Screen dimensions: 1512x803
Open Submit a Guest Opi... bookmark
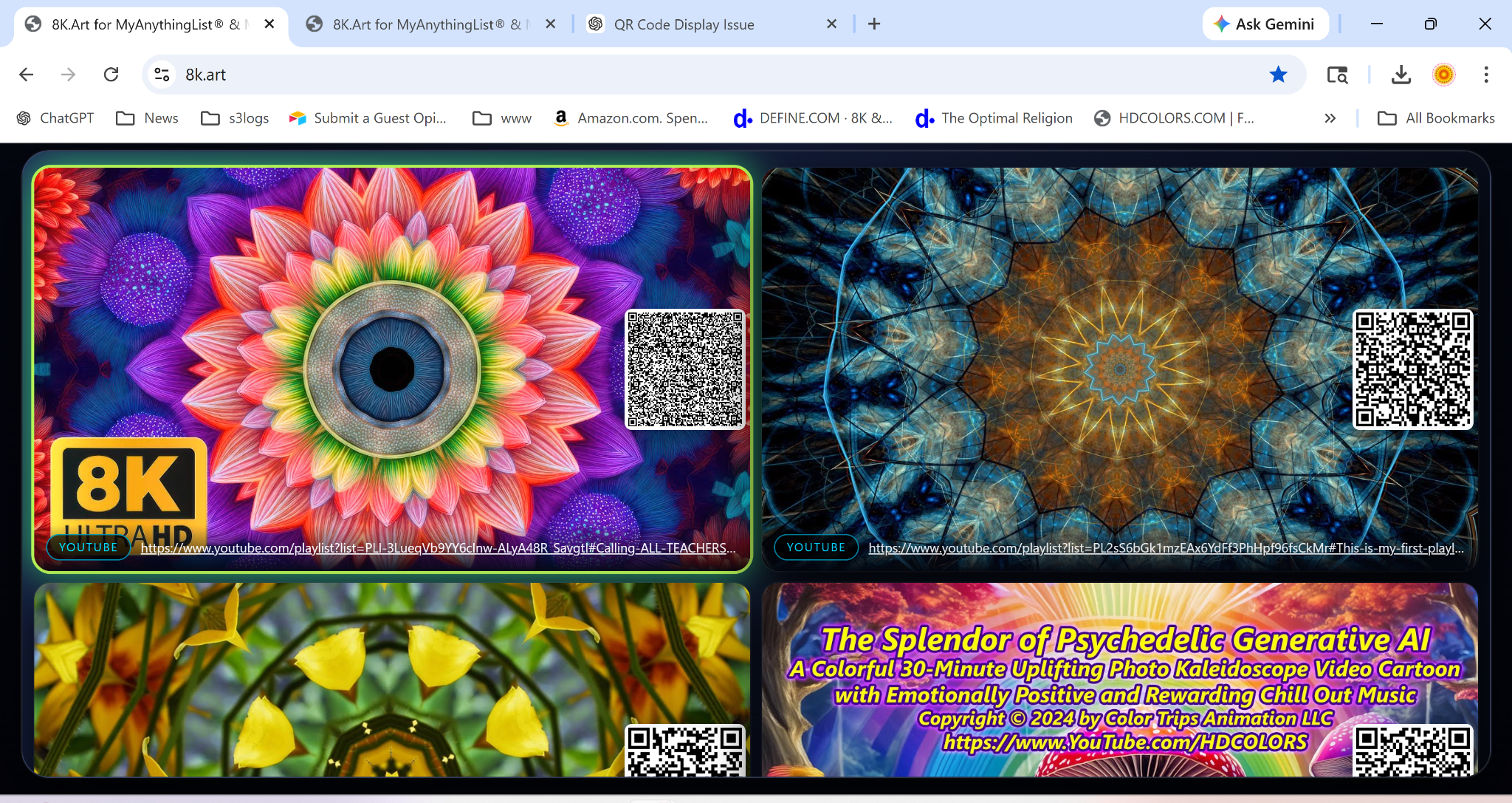point(368,118)
